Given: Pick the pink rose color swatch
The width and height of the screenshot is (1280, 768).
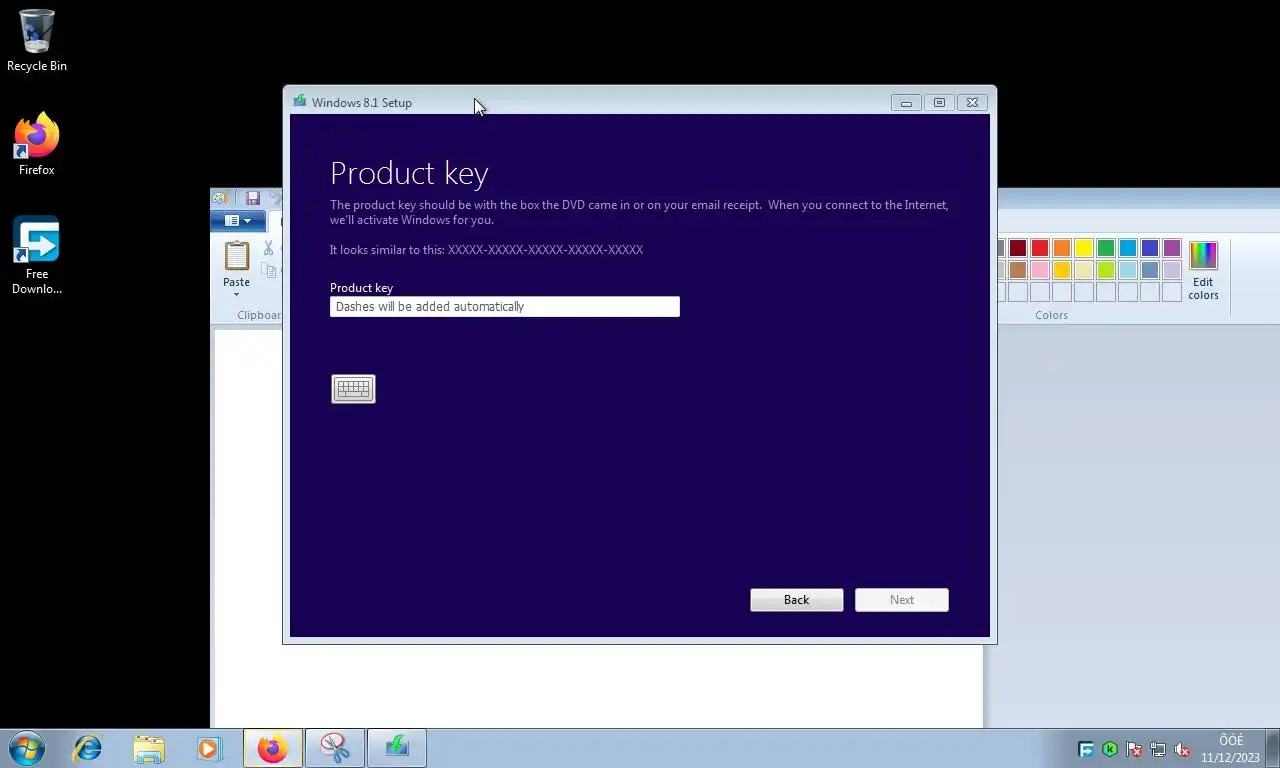Looking at the screenshot, I should pos(1040,270).
